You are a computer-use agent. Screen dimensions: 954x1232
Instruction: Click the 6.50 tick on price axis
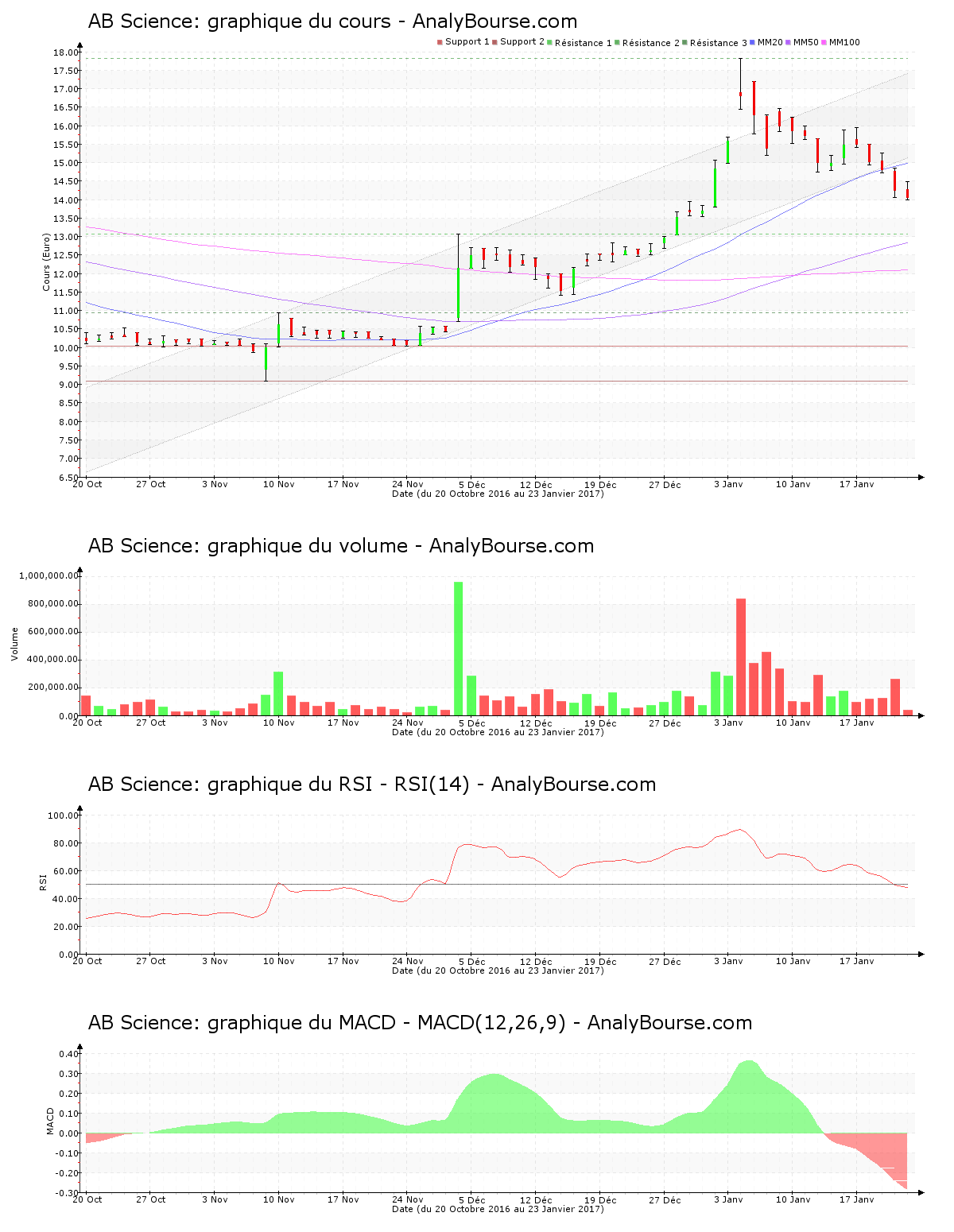tap(68, 478)
